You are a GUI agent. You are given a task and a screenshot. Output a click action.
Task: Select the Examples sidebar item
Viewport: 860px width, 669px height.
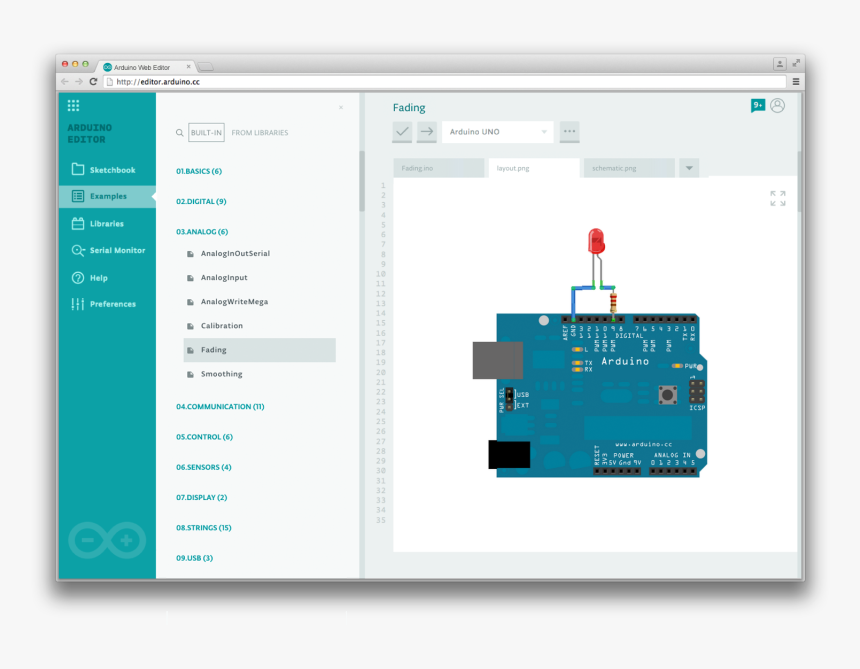(x=107, y=196)
